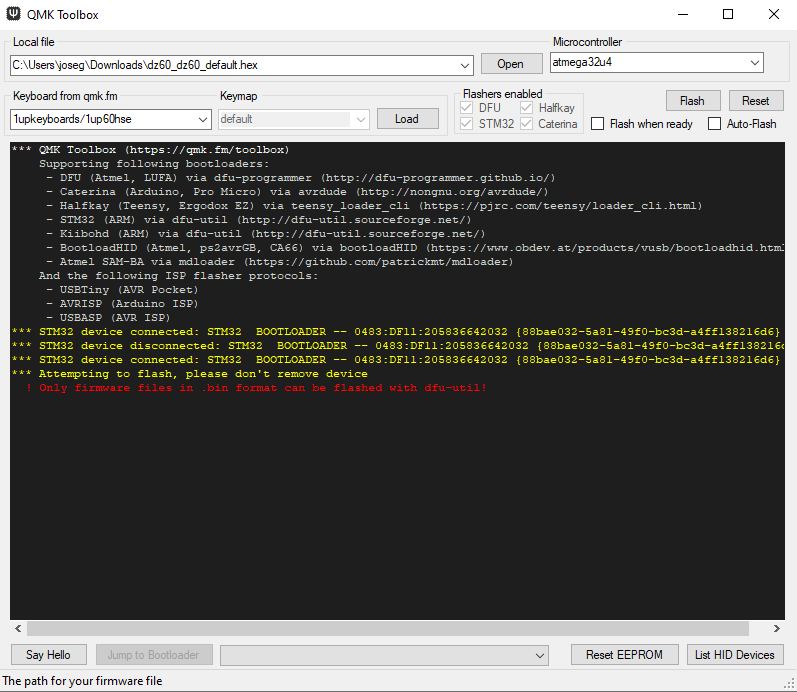Expand the Microcontroller atmega32u4 dropdown
This screenshot has height=692, width=797.
coord(755,63)
